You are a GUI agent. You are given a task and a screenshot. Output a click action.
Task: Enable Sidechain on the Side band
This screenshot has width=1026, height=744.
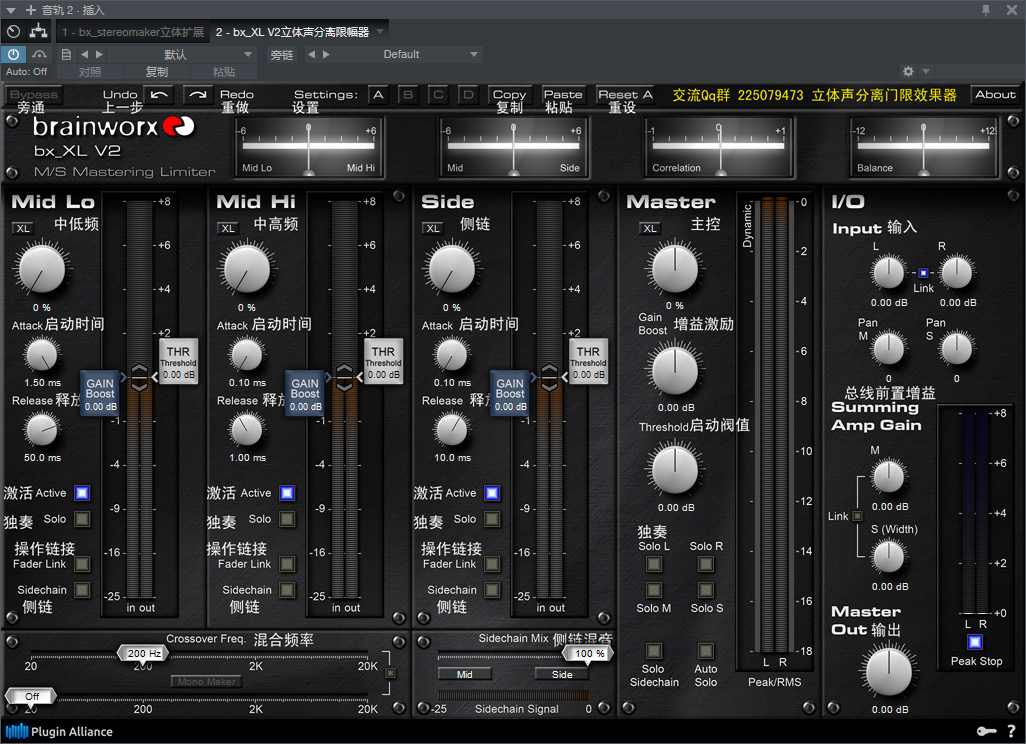click(x=492, y=590)
